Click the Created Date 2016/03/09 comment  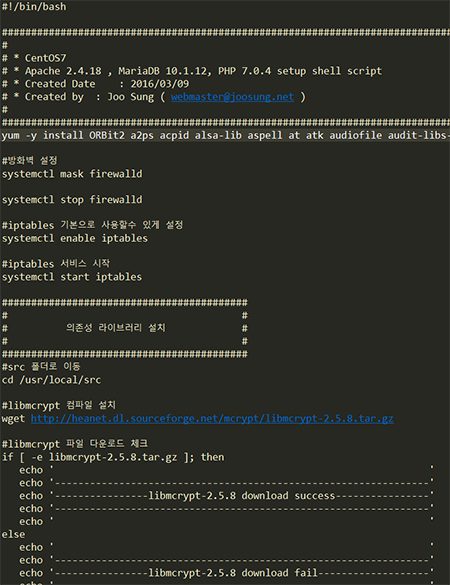96,84
